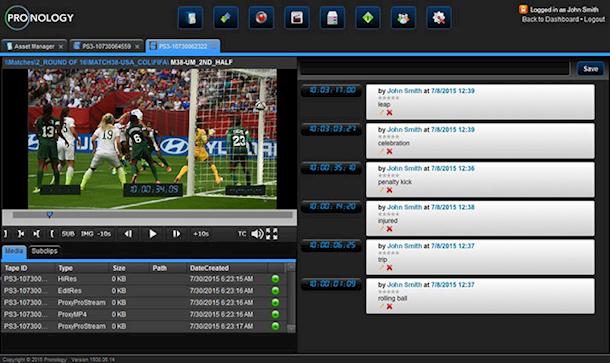
Task: Select the Media tab
Action: pyautogui.click(x=14, y=251)
